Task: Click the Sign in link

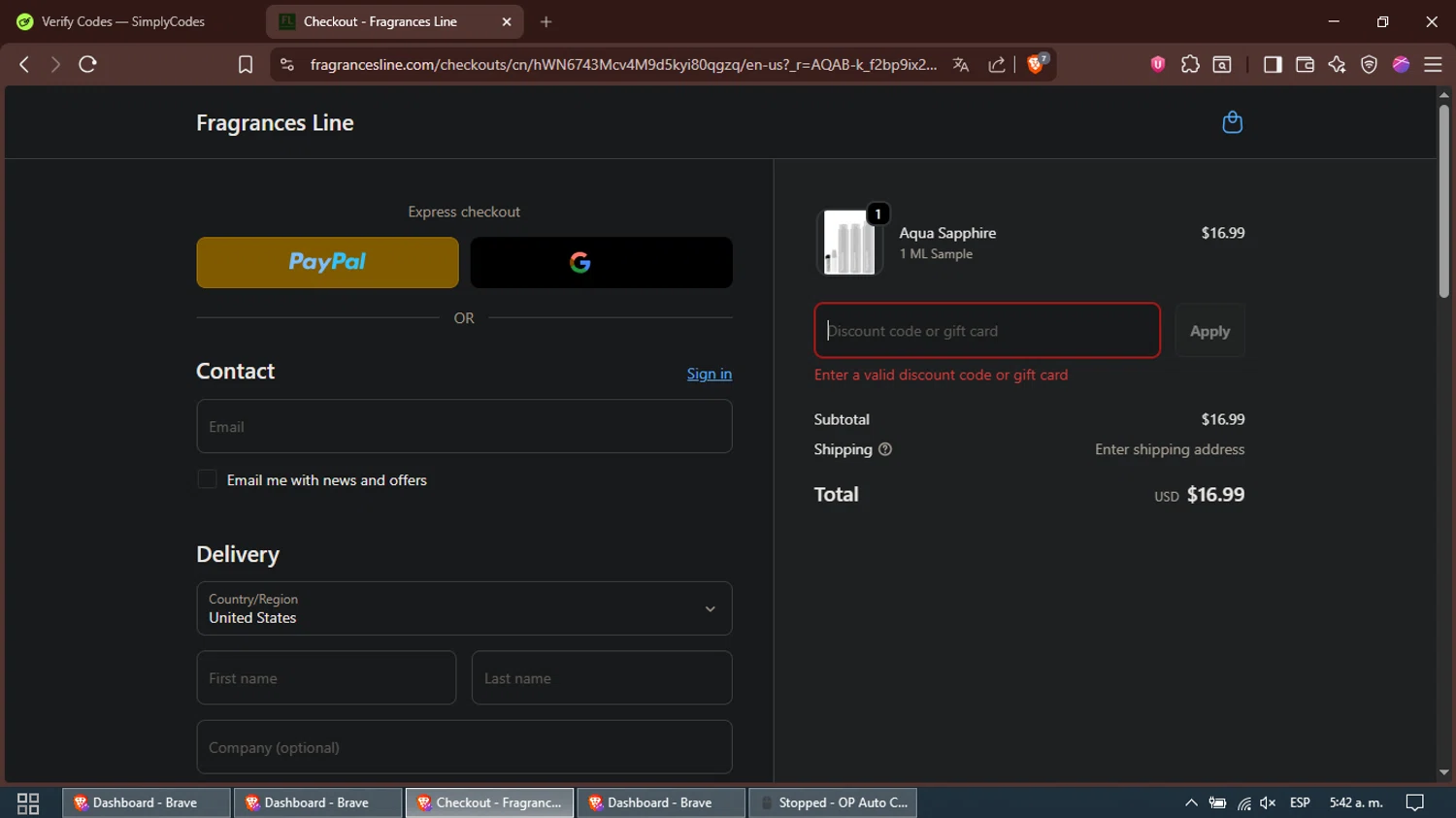Action: [x=710, y=374]
